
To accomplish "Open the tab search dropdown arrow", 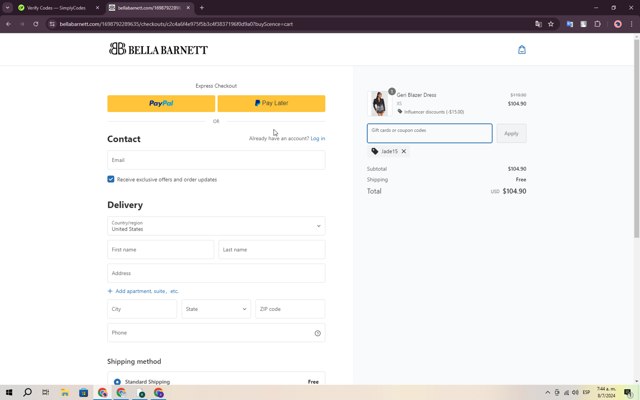I will point(7,8).
